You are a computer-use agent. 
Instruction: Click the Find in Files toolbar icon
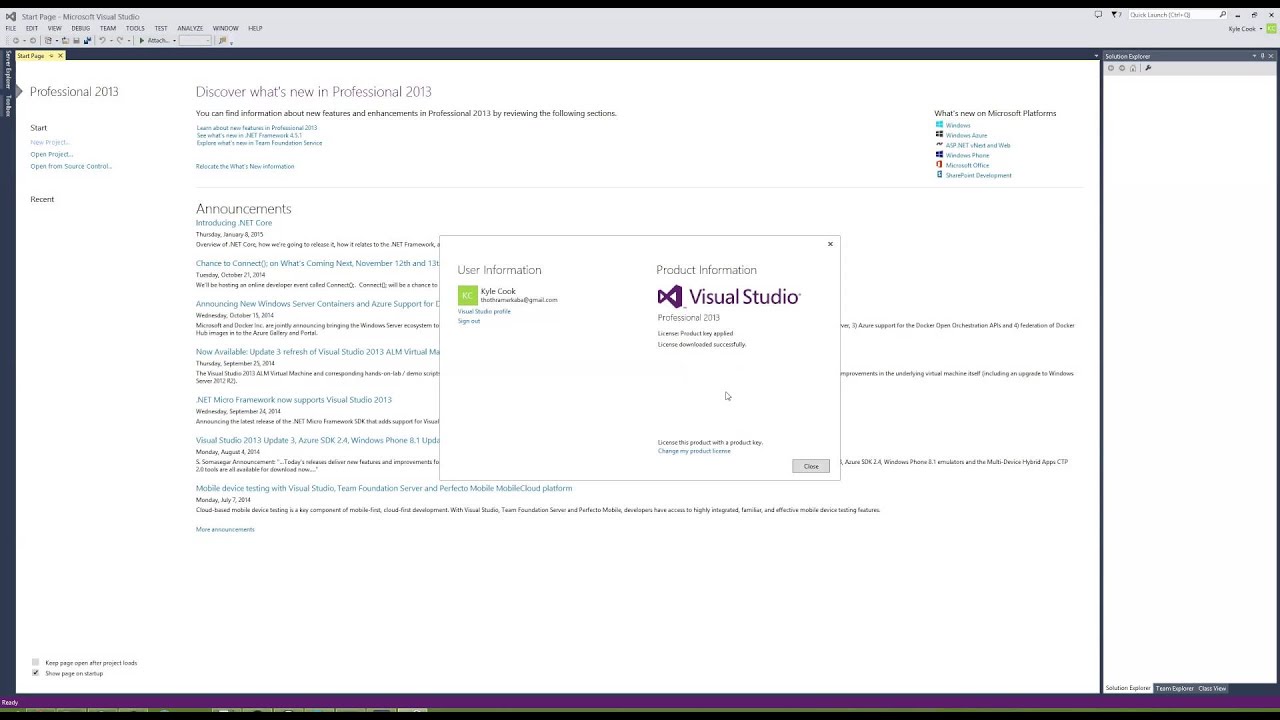223,41
